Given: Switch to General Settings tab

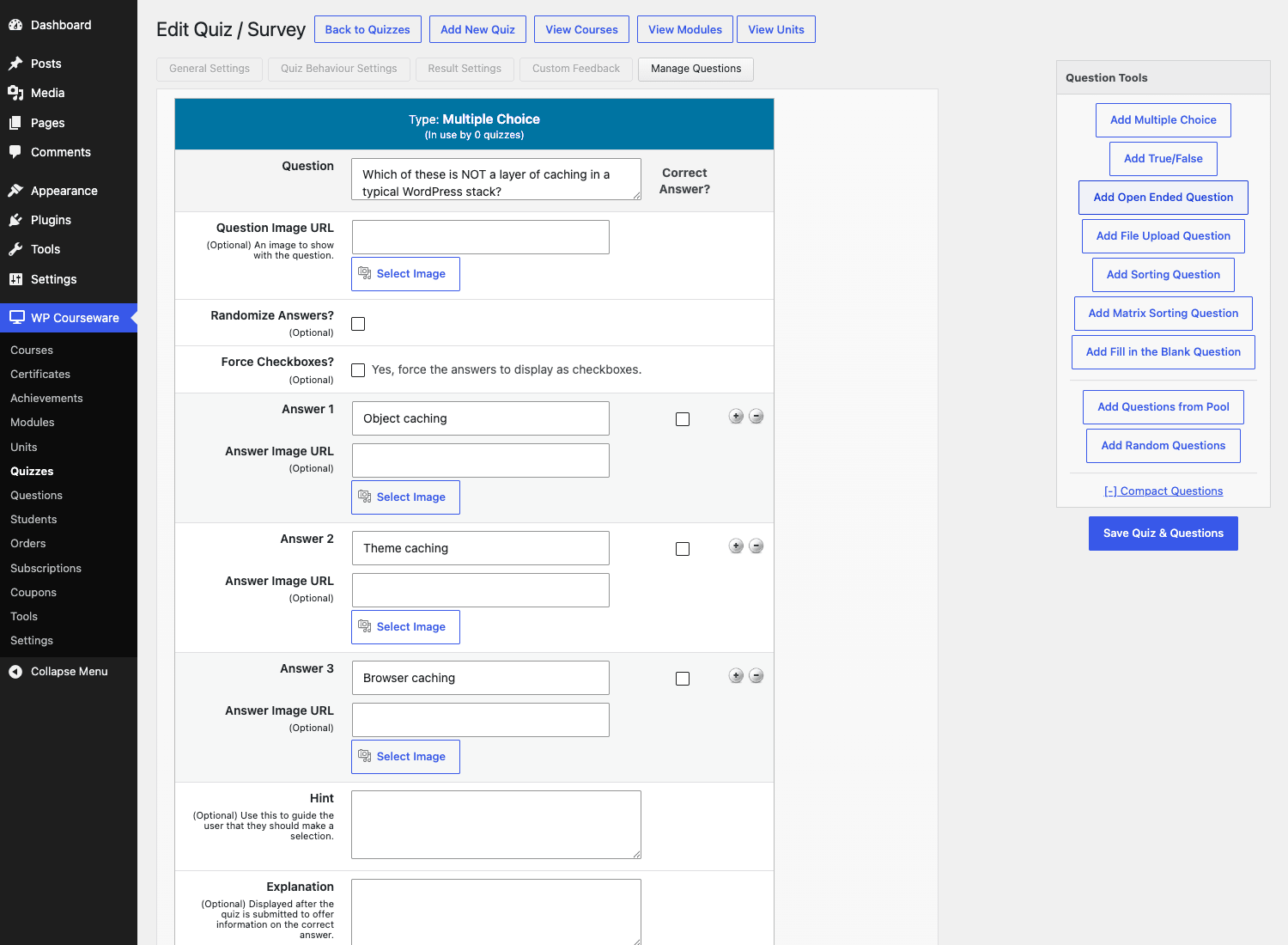Looking at the screenshot, I should pyautogui.click(x=210, y=69).
